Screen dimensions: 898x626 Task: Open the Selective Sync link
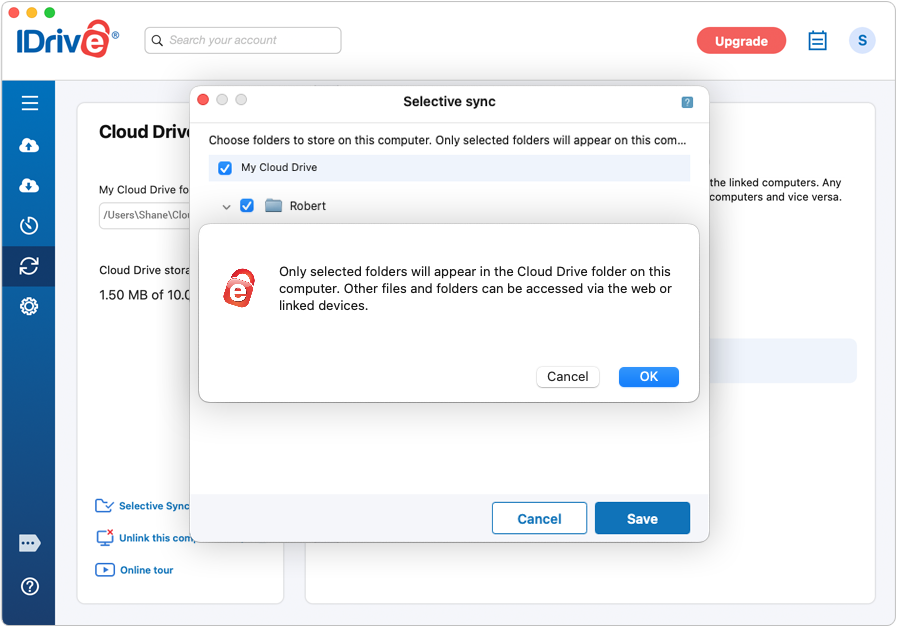153,506
